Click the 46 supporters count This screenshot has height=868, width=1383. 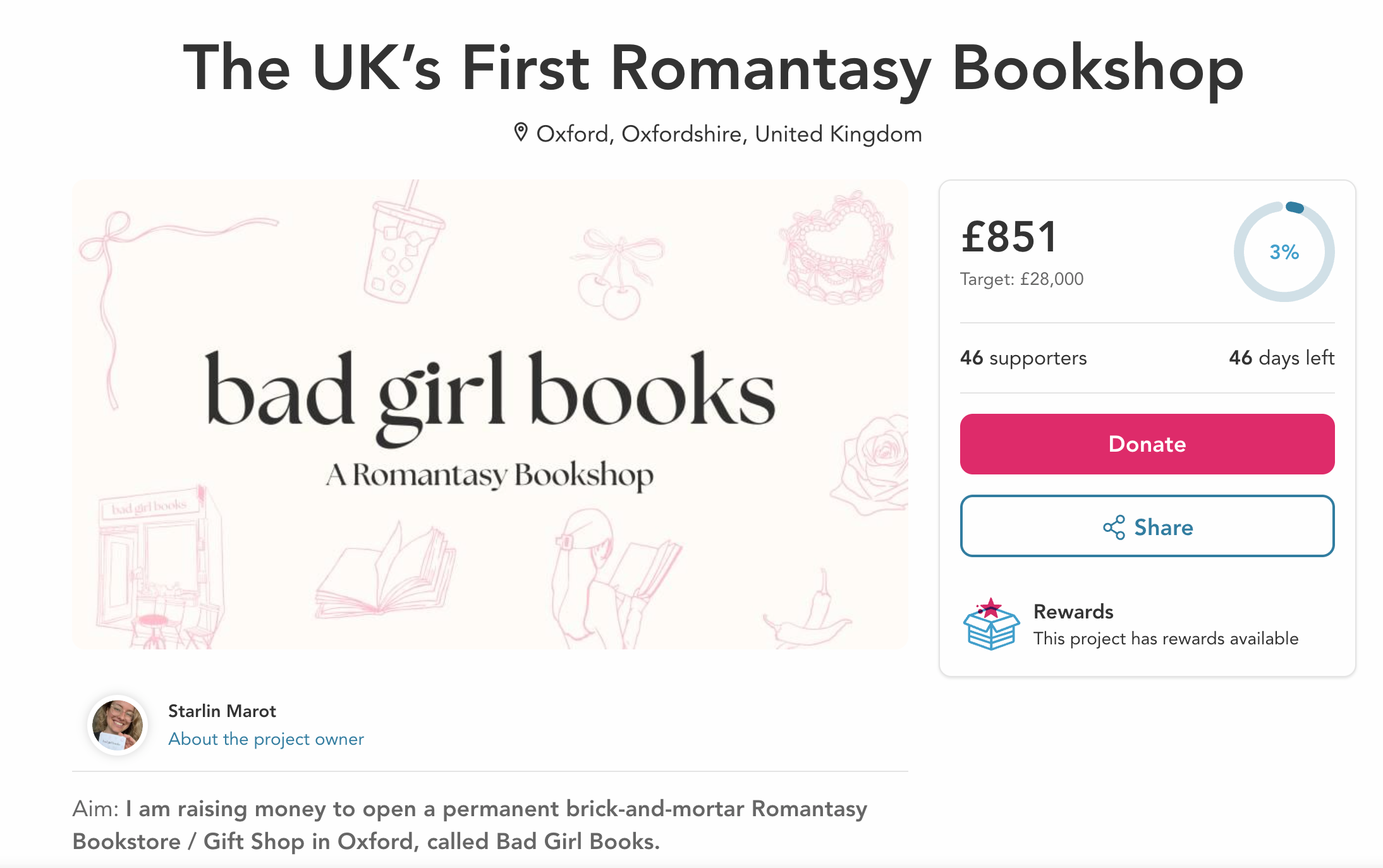[1023, 358]
